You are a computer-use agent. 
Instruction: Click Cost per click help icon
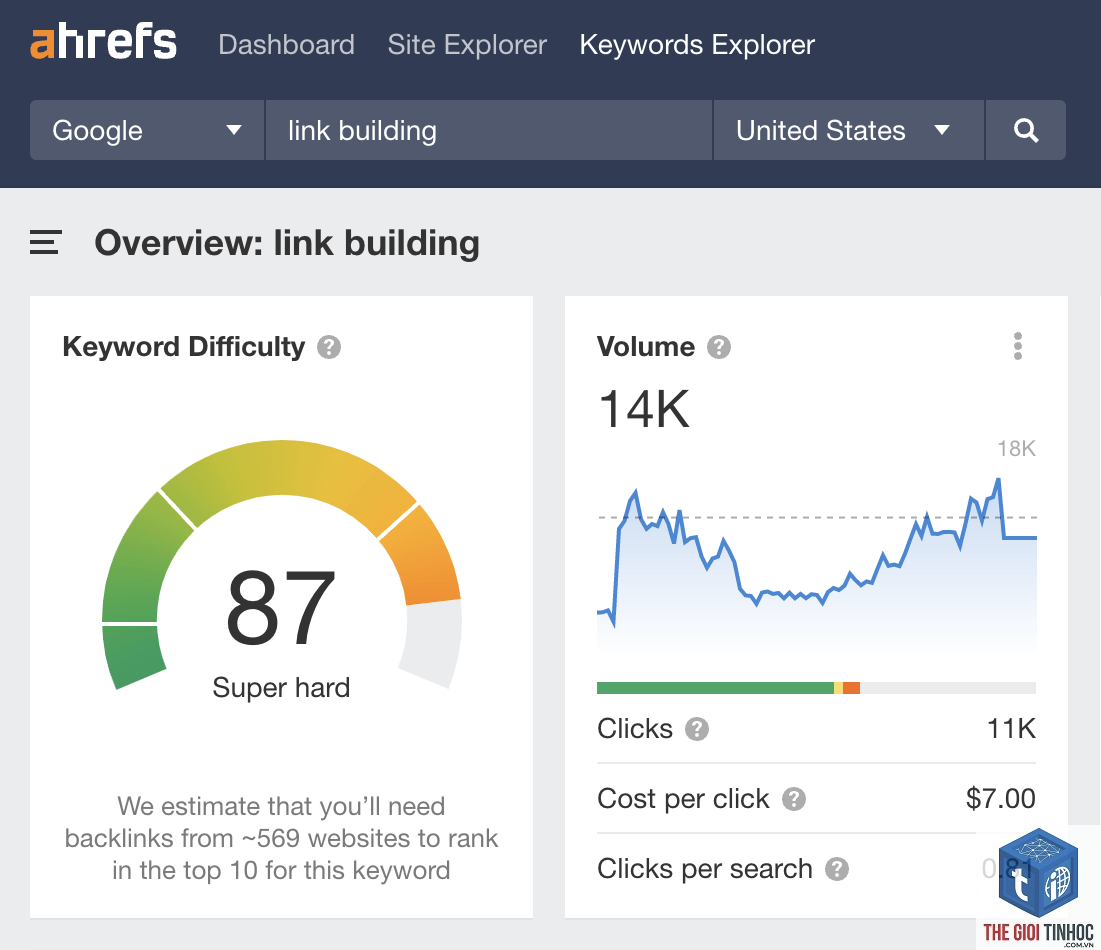(x=793, y=799)
